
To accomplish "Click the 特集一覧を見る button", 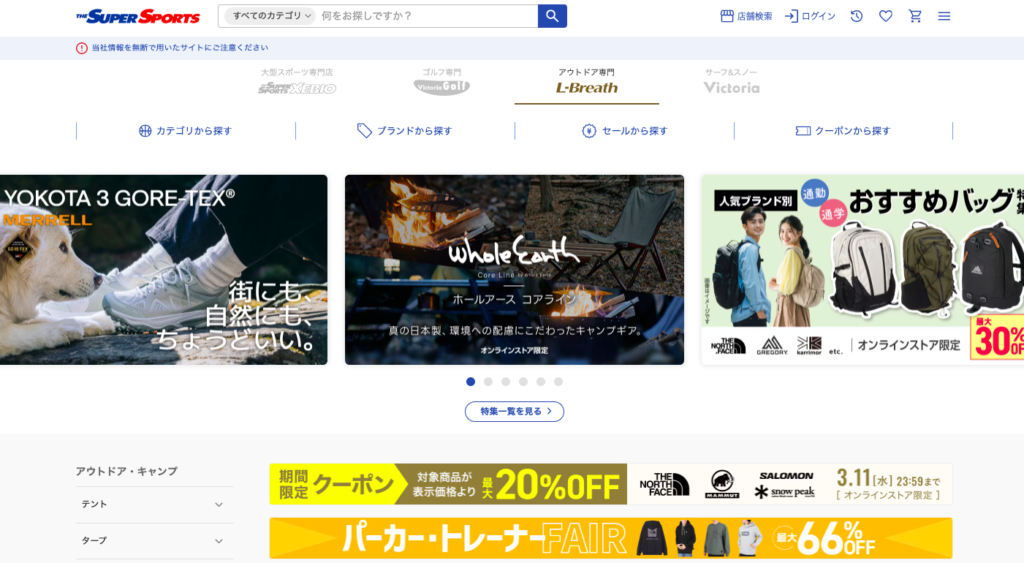I will click(515, 411).
